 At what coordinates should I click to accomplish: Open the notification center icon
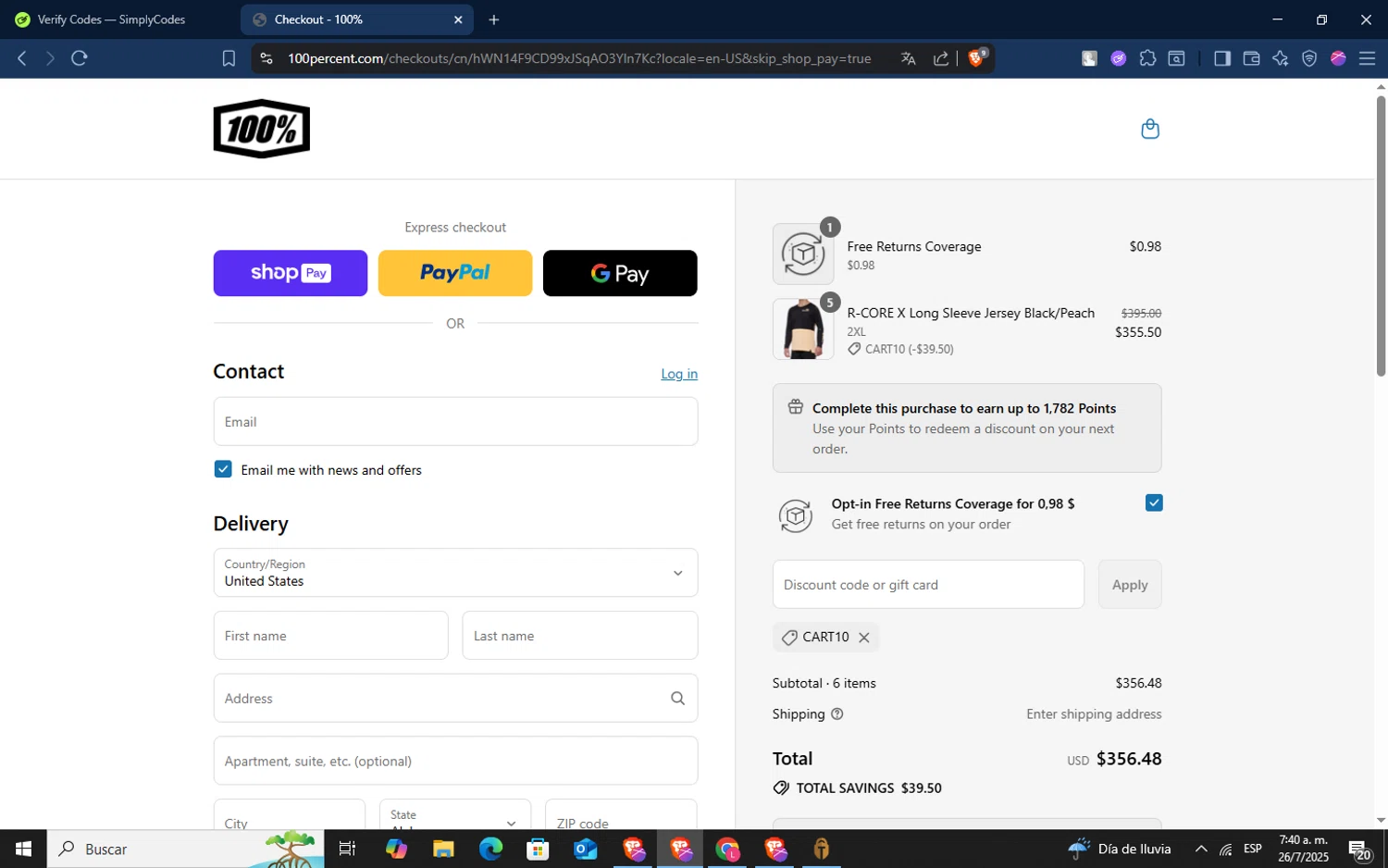pyautogui.click(x=1359, y=849)
